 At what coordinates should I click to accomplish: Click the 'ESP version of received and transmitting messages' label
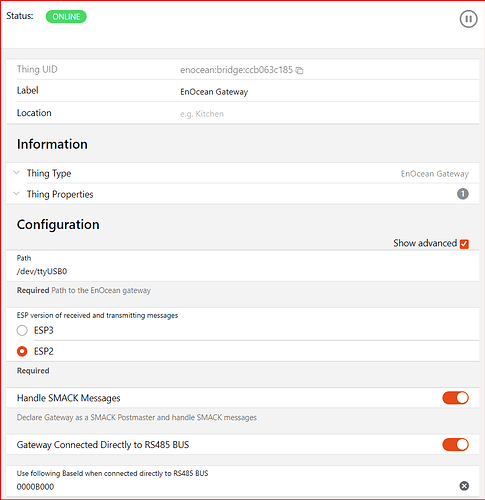click(97, 315)
